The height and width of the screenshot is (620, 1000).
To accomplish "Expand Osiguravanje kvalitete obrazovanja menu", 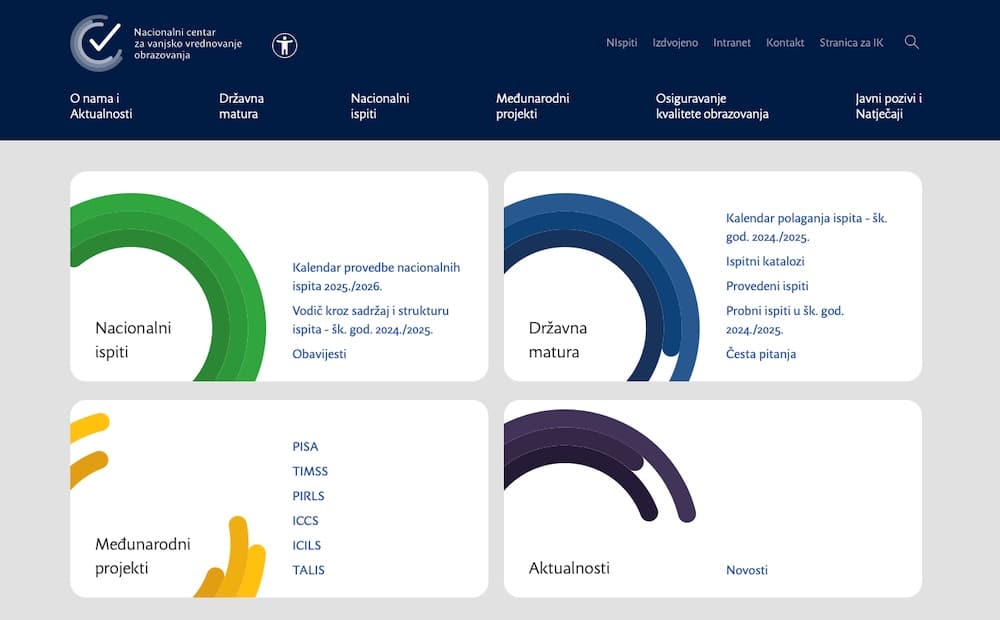I will [x=711, y=106].
